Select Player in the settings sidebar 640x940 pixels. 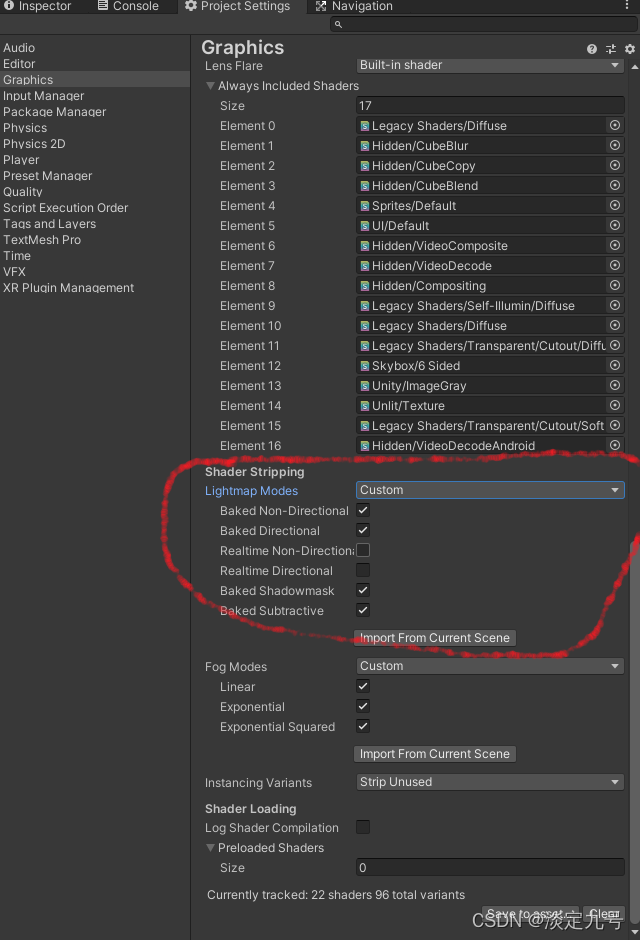pos(21,160)
